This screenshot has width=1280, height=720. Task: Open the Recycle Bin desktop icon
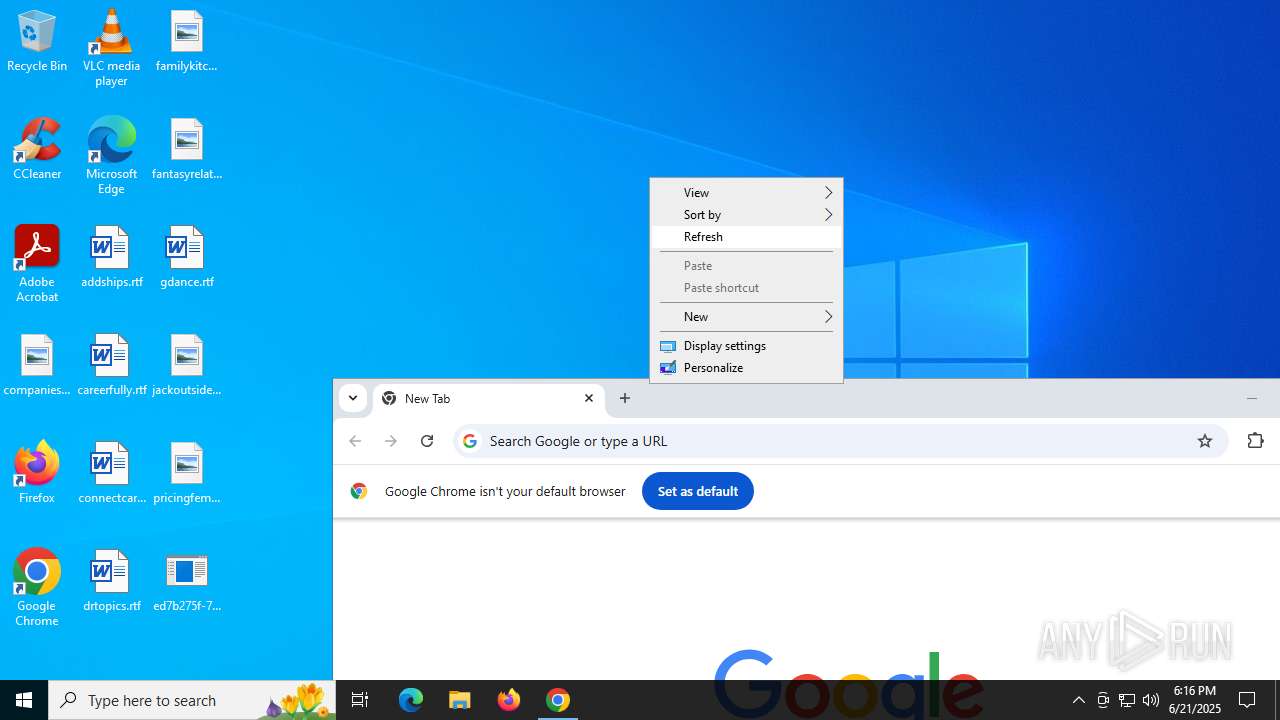click(x=37, y=42)
